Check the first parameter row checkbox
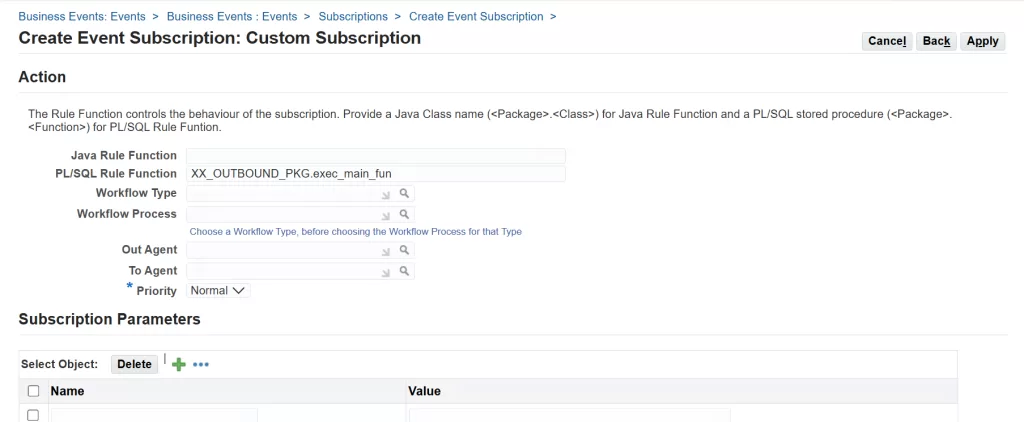Viewport: 1024px width, 422px height. [34, 414]
